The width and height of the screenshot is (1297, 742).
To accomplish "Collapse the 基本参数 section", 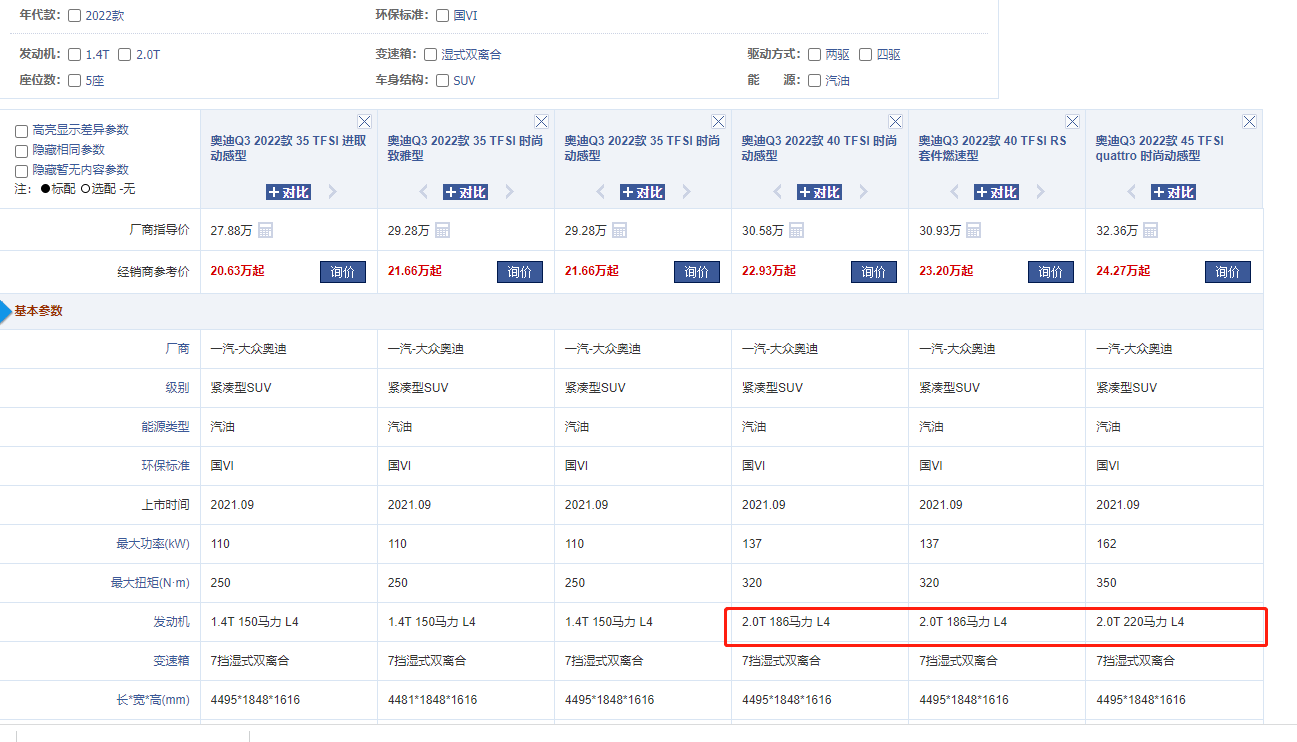I will [x=40, y=311].
